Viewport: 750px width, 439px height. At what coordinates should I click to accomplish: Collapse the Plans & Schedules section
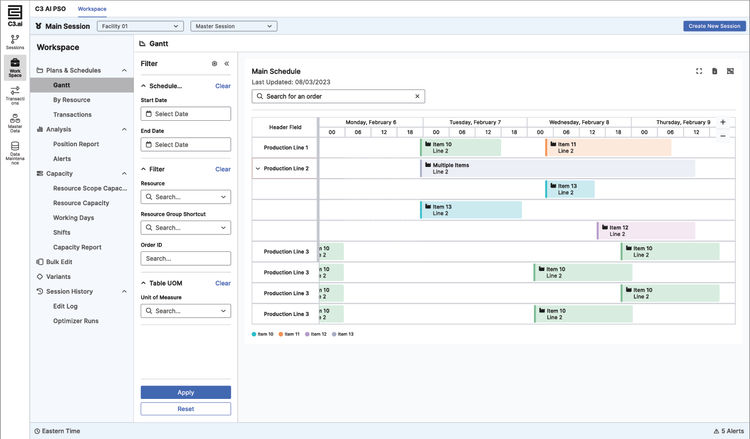124,70
